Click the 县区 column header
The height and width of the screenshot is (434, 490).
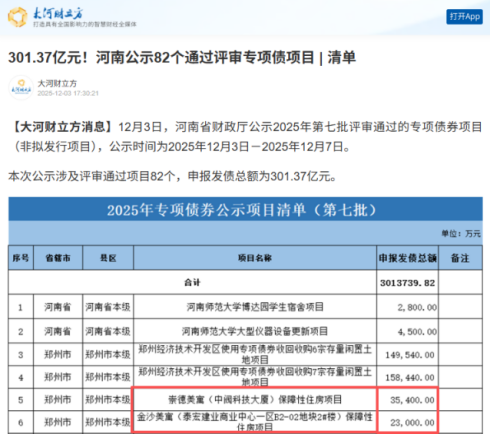click(108, 258)
